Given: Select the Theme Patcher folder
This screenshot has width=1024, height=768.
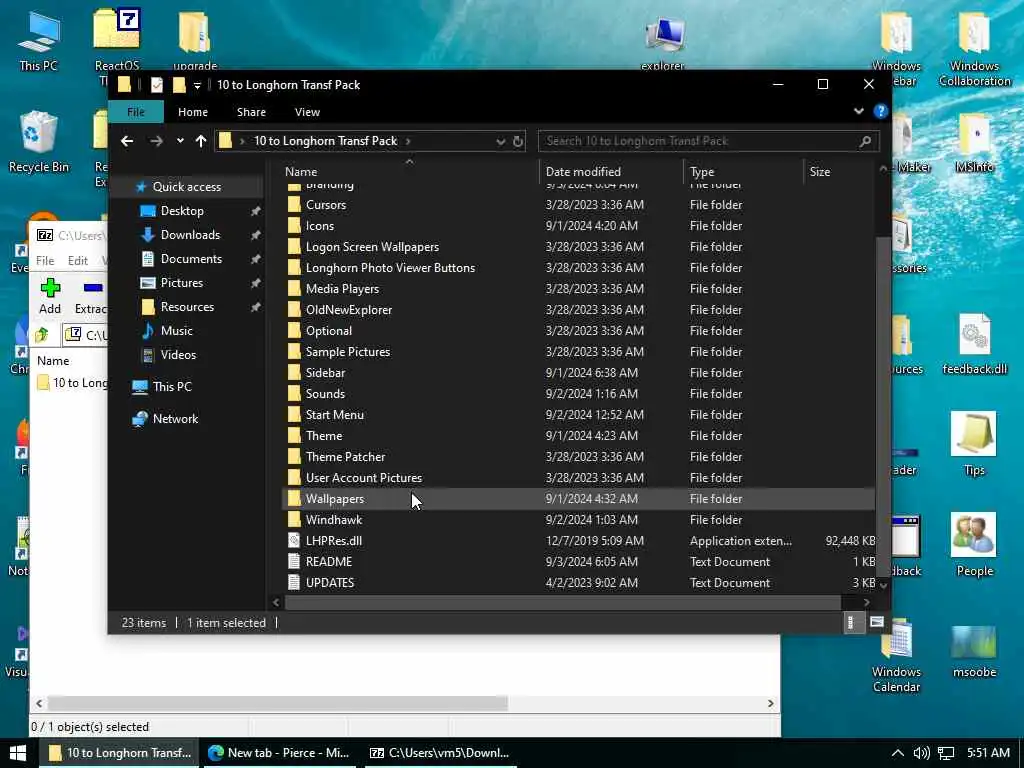Looking at the screenshot, I should click(345, 457).
